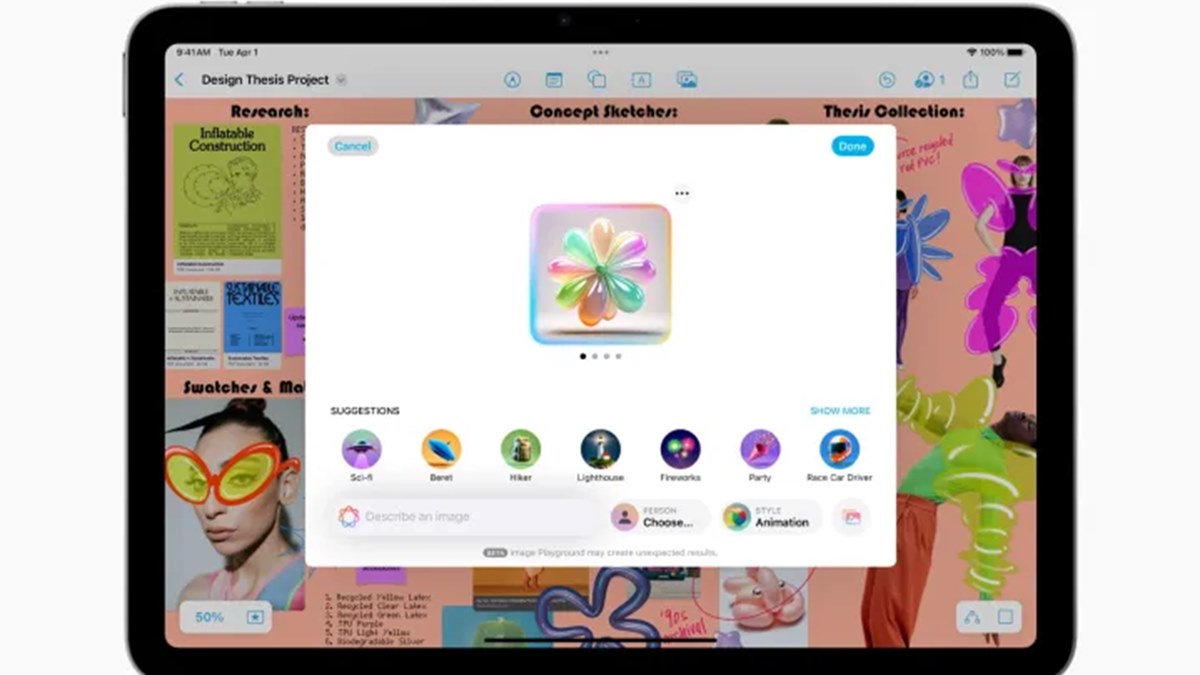
Task: Pick the Lighthouse suggestion icon
Action: click(x=600, y=450)
